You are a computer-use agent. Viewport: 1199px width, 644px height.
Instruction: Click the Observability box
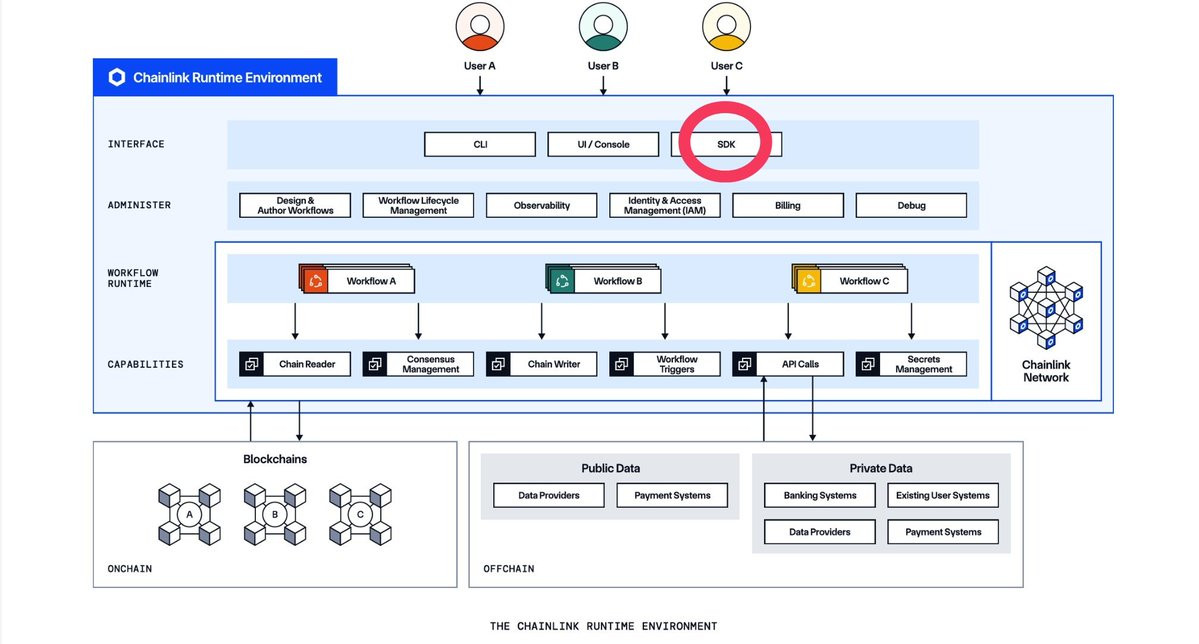click(541, 206)
